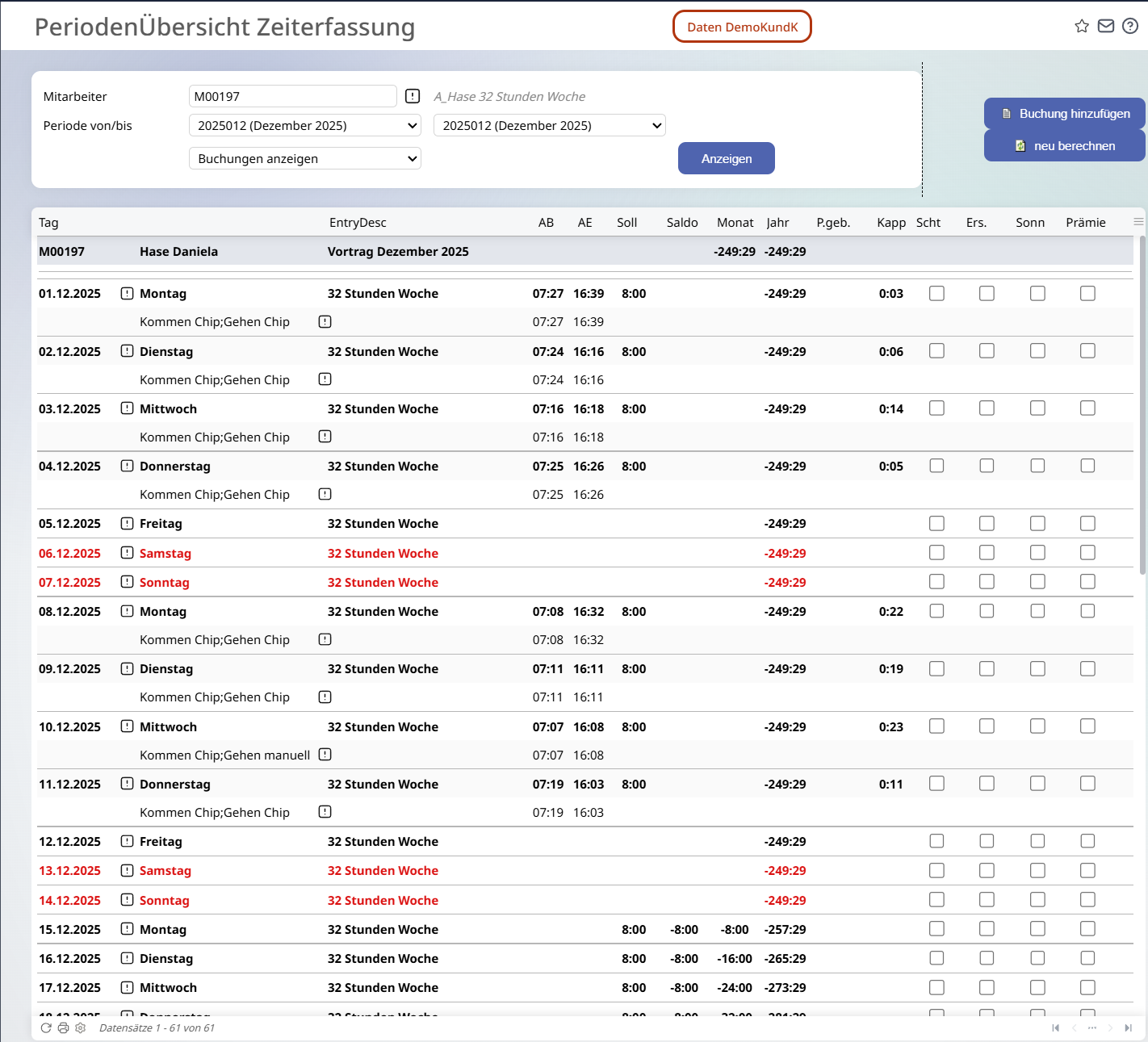Viewport: 1148px width, 1042px height.
Task: Click the Saldo column header
Action: click(682, 222)
